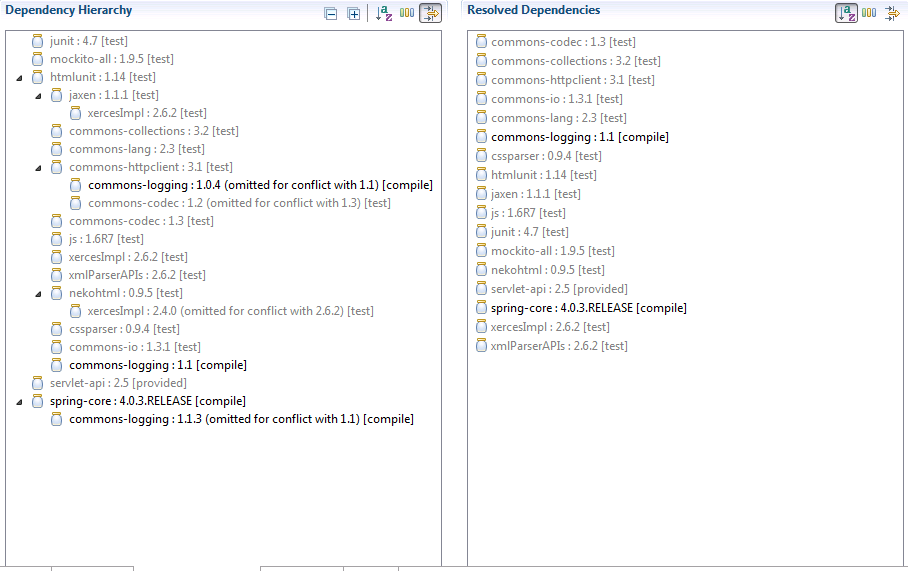Screen dimensions: 908x571
Task: Click the jar icon of commons-codec : 1.2 omitted entry
Action: [x=75, y=203]
